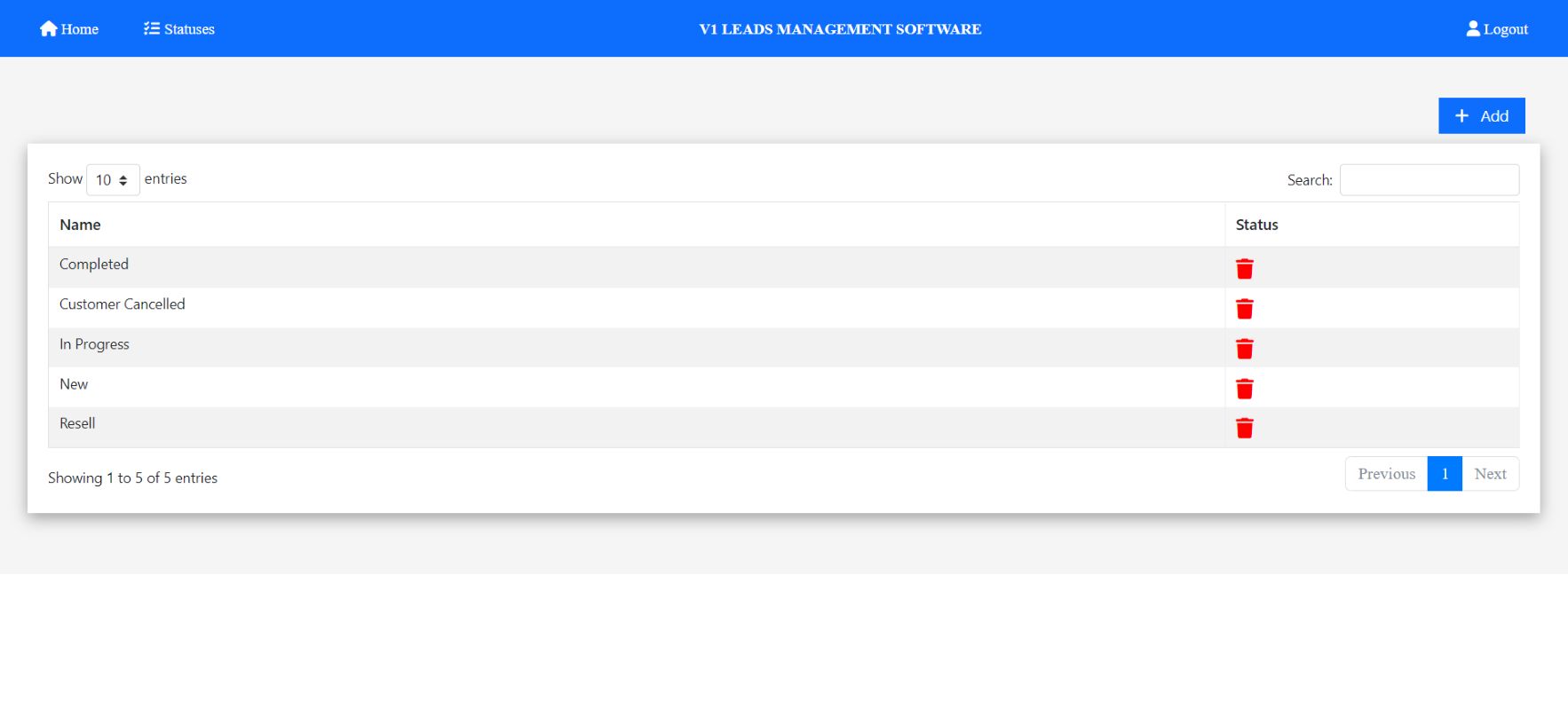1568x710 pixels.
Task: Click the trash icon beside New
Action: (x=1244, y=389)
